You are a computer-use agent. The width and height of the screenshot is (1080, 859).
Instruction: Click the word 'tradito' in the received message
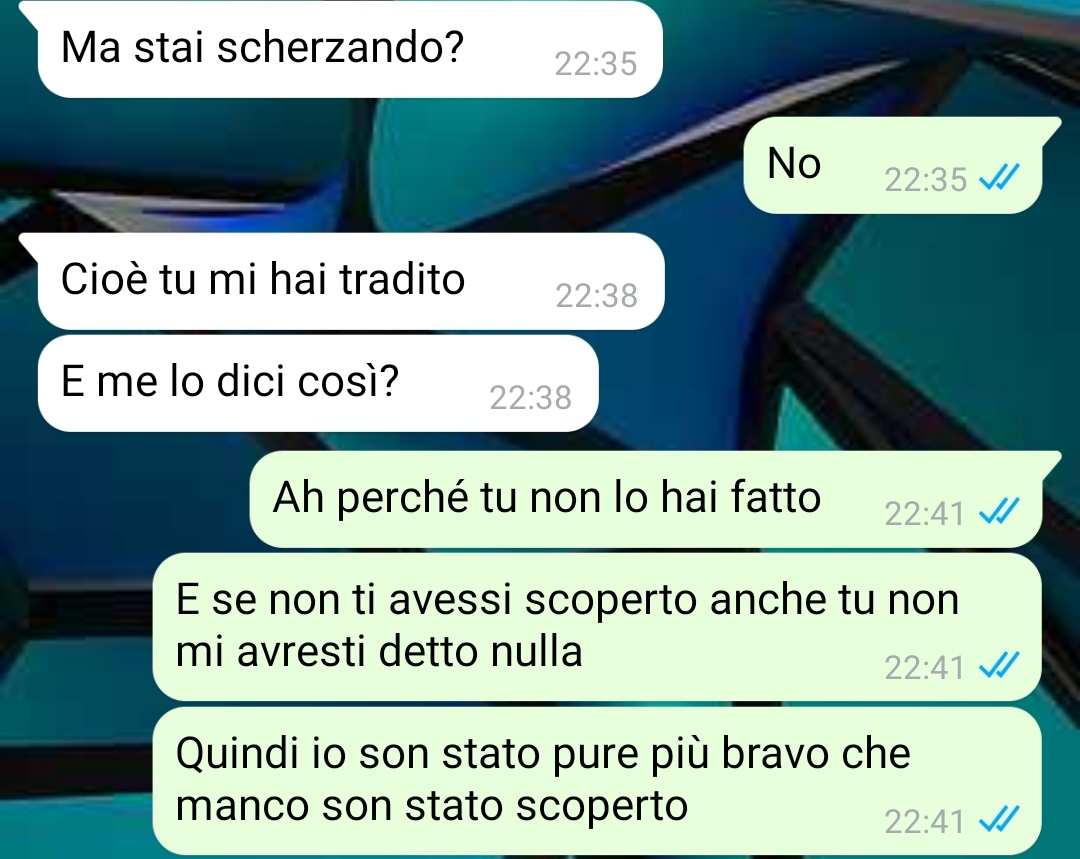(402, 279)
